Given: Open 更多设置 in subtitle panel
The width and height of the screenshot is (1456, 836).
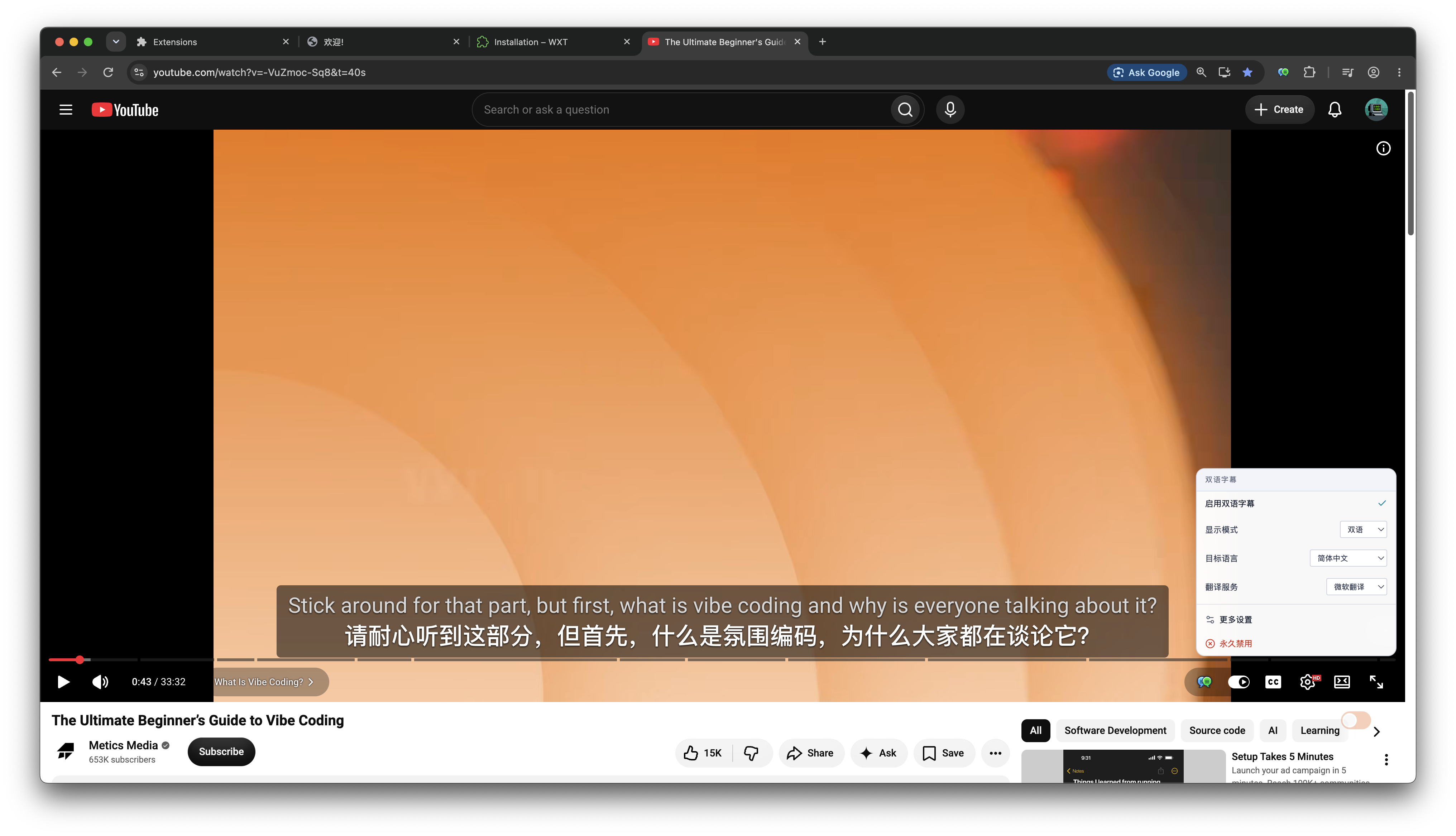Looking at the screenshot, I should click(x=1295, y=620).
